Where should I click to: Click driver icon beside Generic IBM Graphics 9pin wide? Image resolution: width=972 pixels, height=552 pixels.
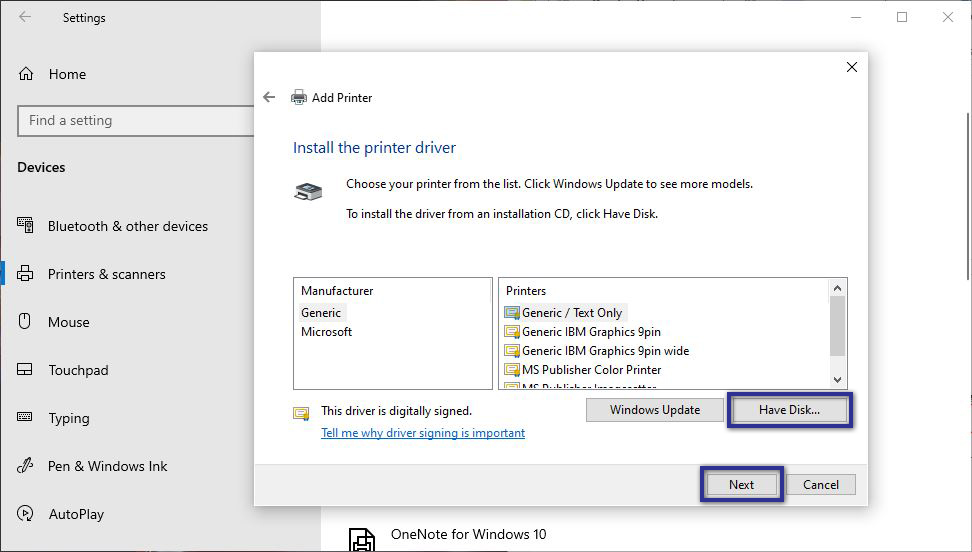(512, 351)
